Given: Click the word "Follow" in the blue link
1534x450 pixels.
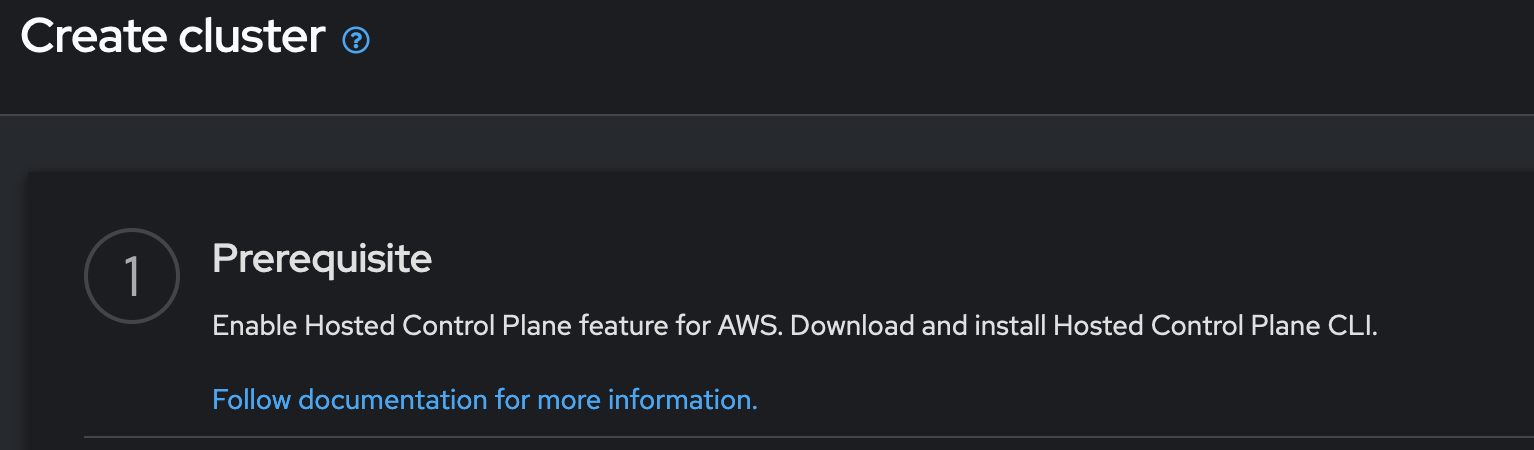Looking at the screenshot, I should tap(252, 400).
